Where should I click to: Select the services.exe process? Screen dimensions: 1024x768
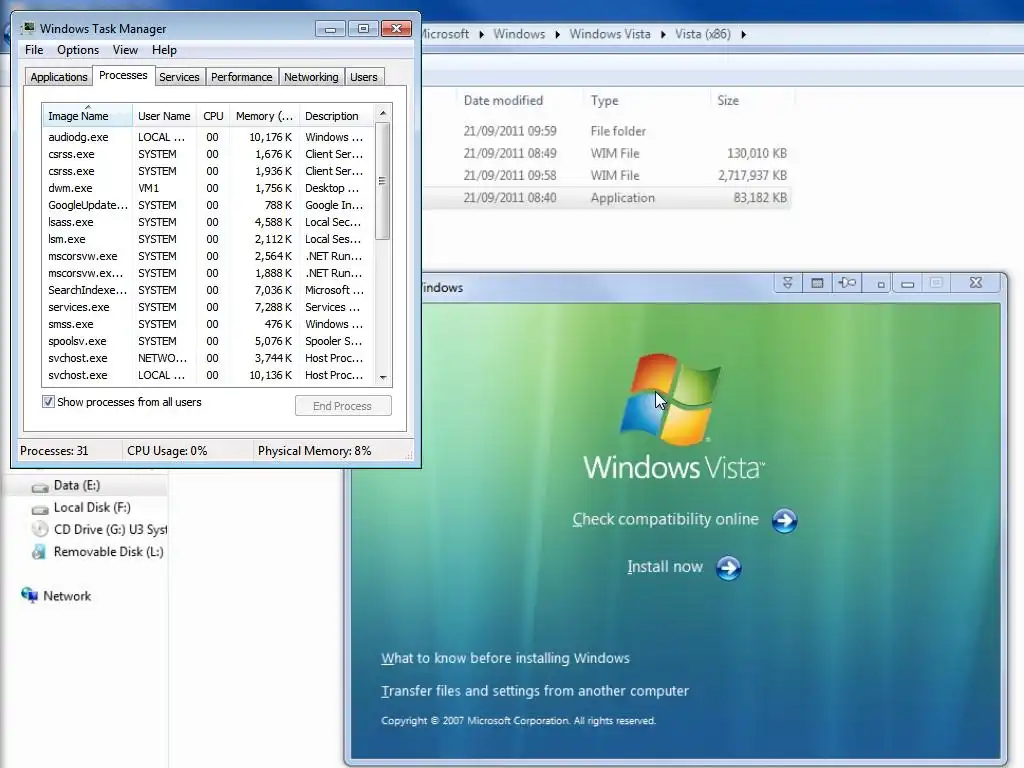pyautogui.click(x=208, y=307)
